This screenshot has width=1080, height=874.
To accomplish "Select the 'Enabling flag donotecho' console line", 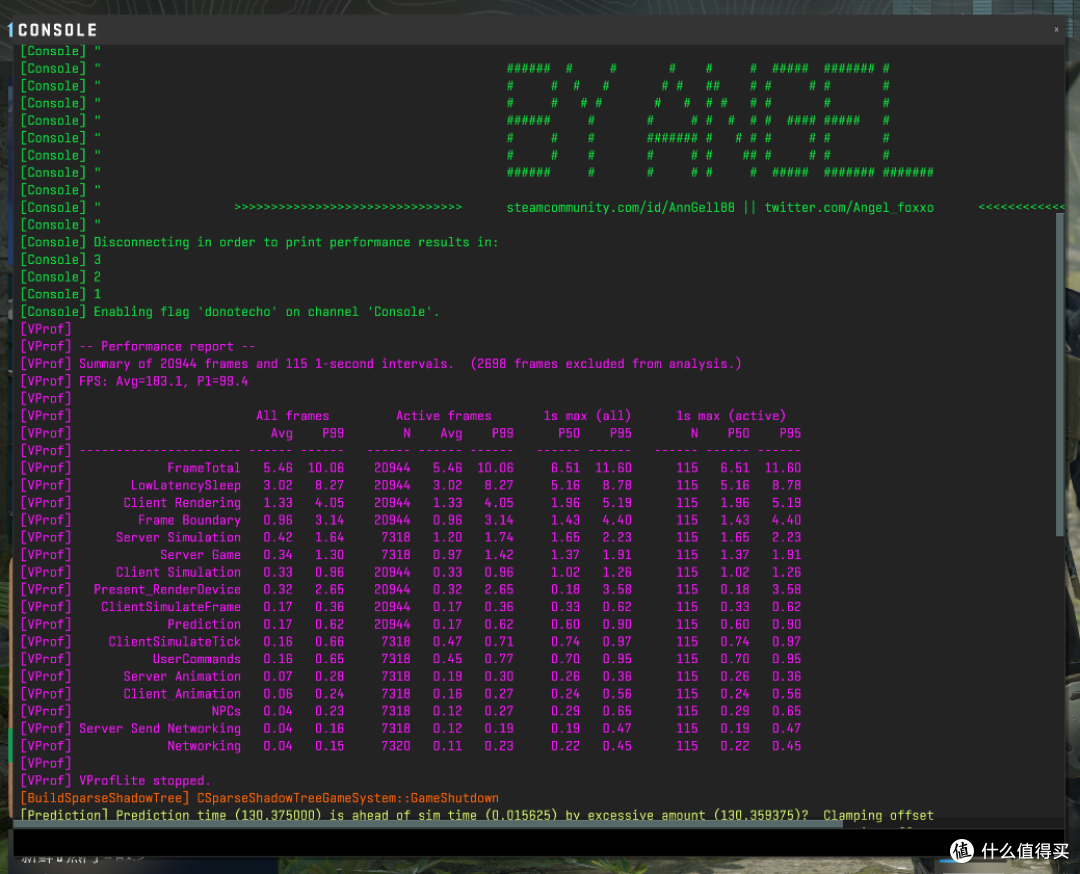I will pyautogui.click(x=229, y=311).
